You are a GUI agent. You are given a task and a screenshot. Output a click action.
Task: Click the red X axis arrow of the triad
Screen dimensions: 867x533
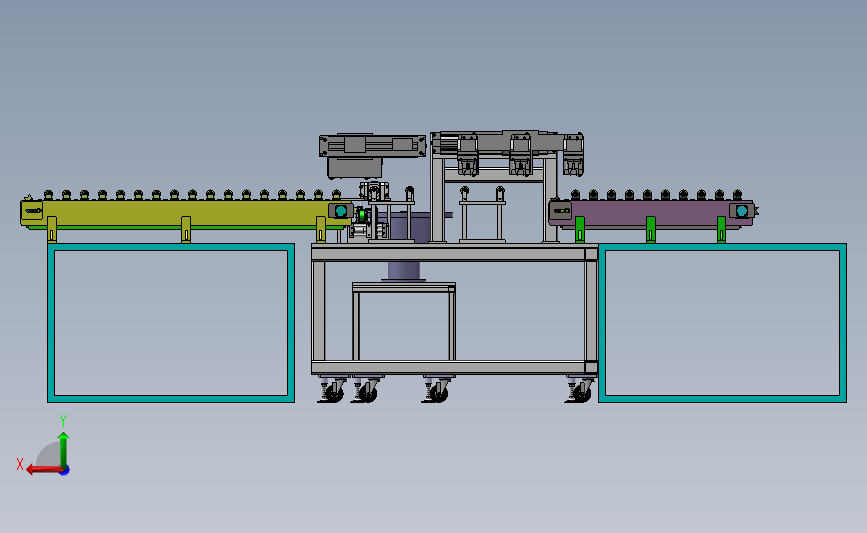[x=44, y=469]
